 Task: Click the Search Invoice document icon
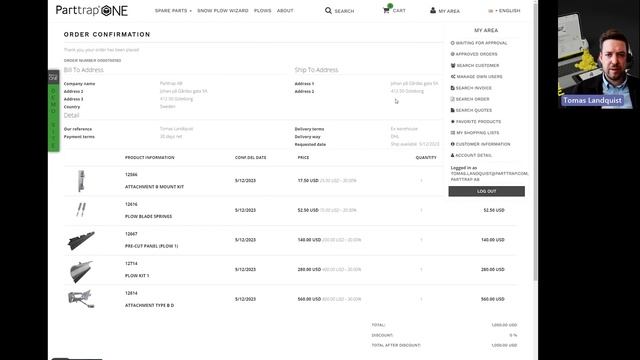[452, 88]
